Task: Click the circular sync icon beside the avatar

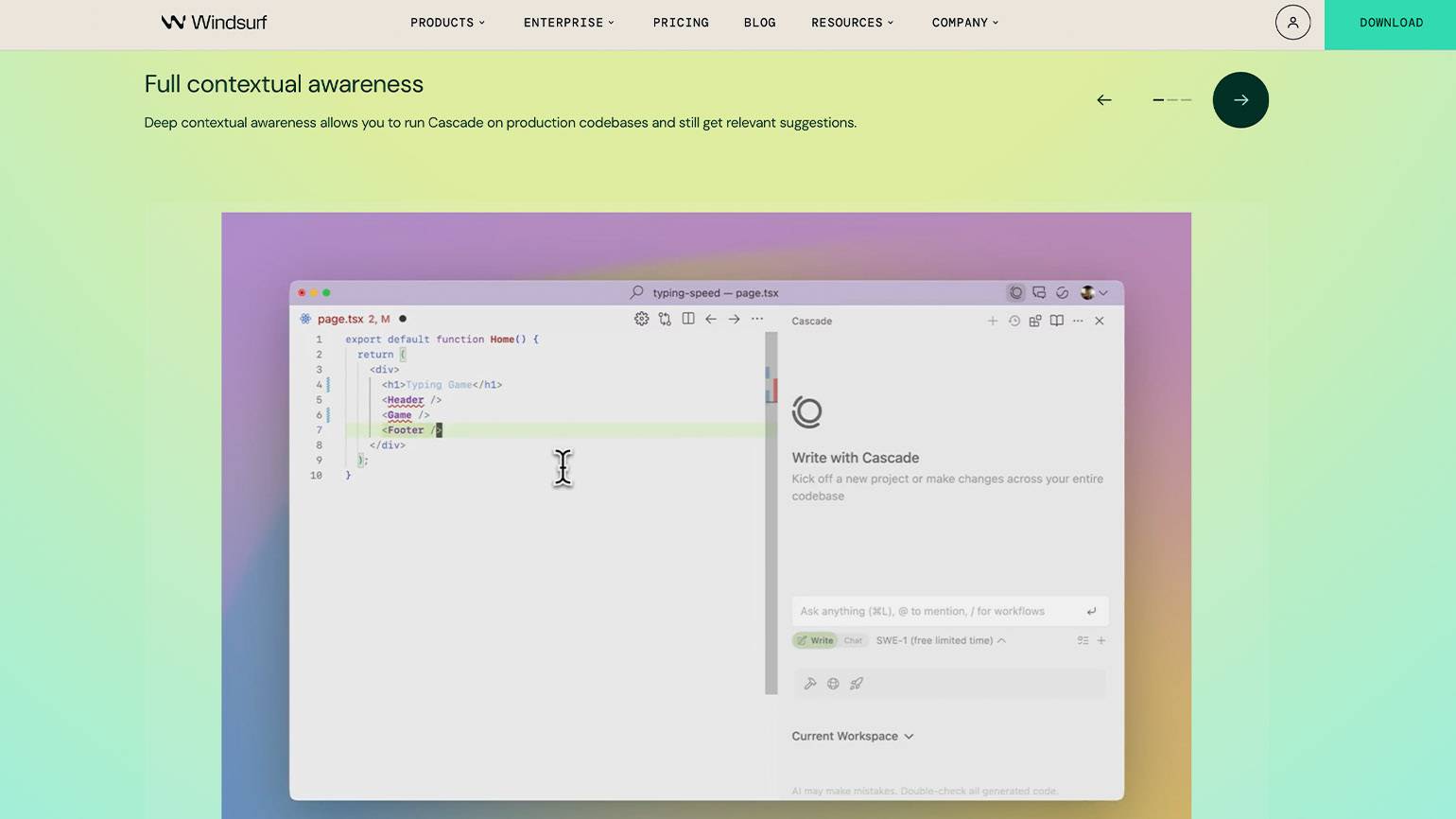Action: tap(1063, 293)
